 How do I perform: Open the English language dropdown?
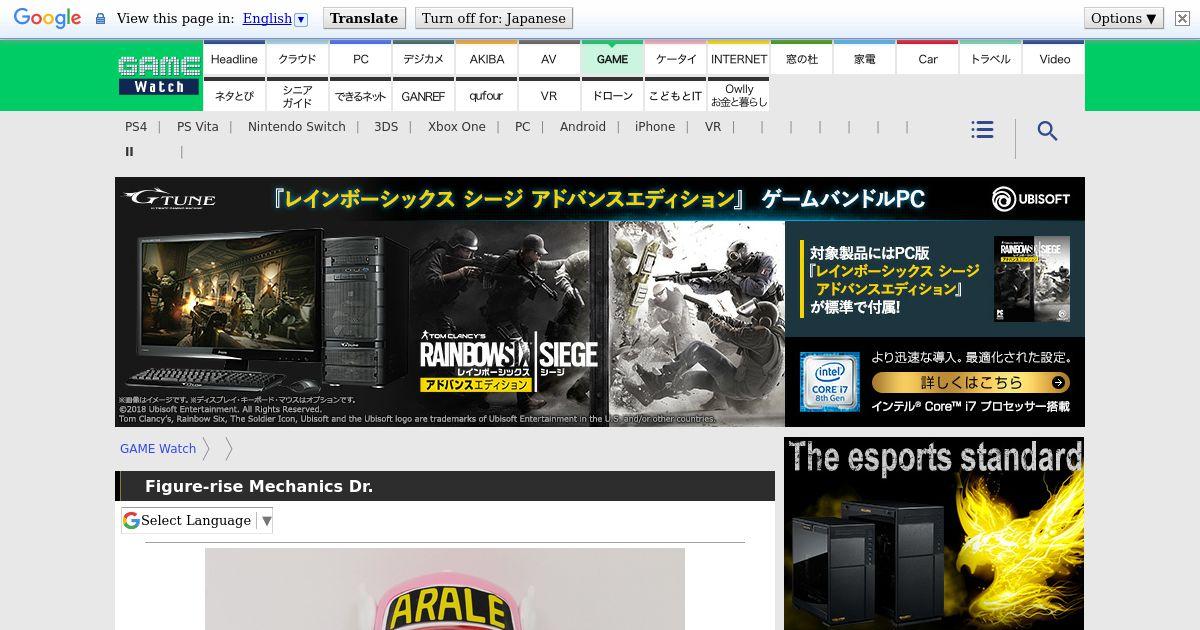[275, 18]
